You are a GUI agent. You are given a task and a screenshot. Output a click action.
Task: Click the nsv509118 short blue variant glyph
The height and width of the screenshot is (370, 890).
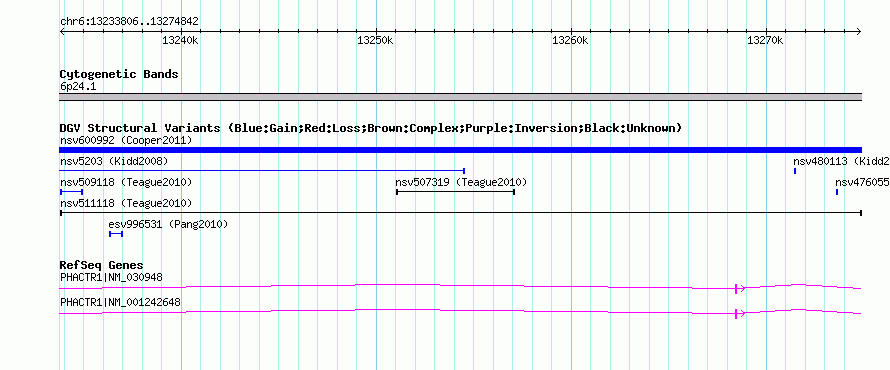click(x=72, y=192)
